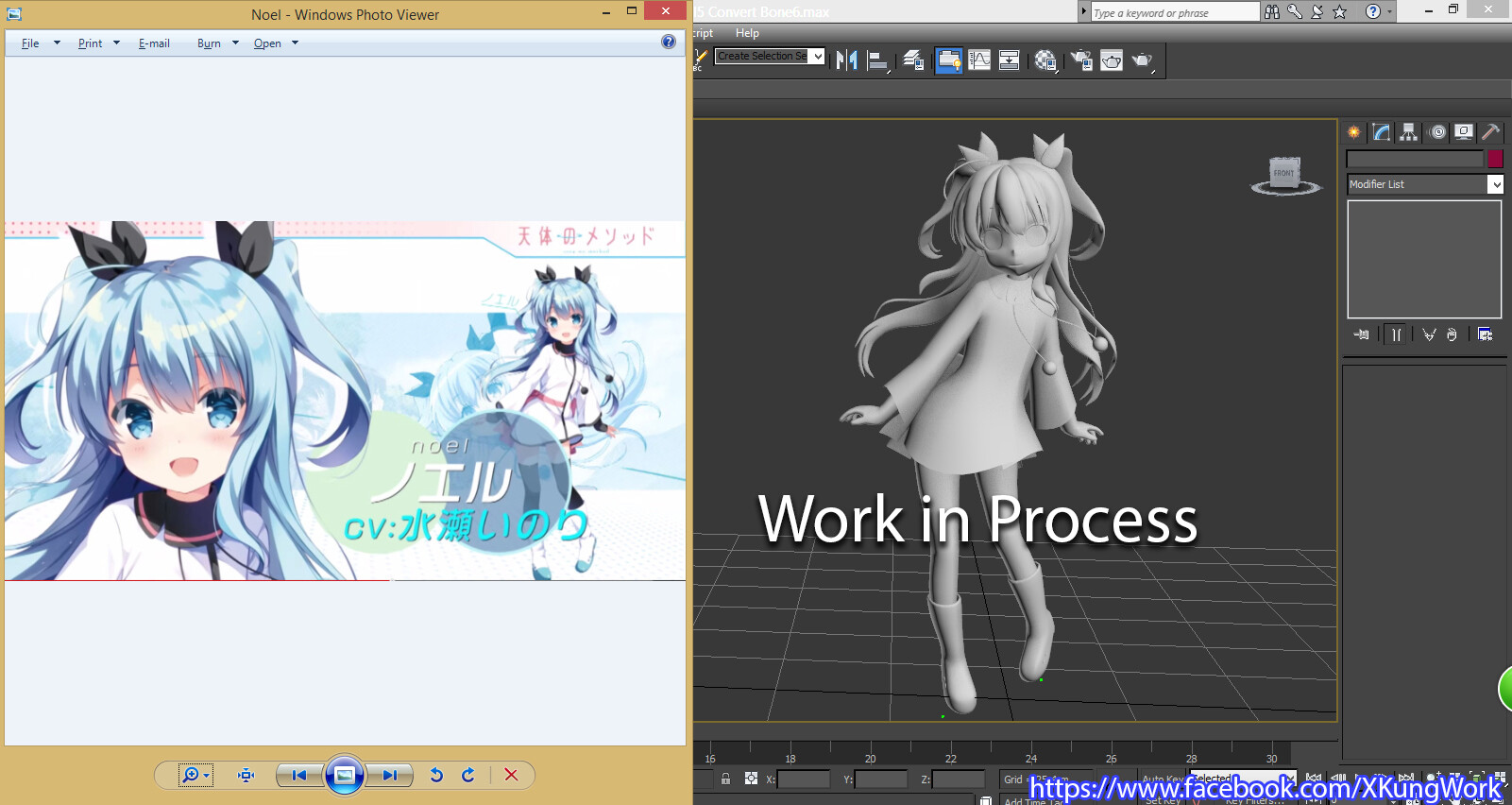This screenshot has height=805, width=1512.
Task: Toggle Show End Result button
Action: 1396,334
